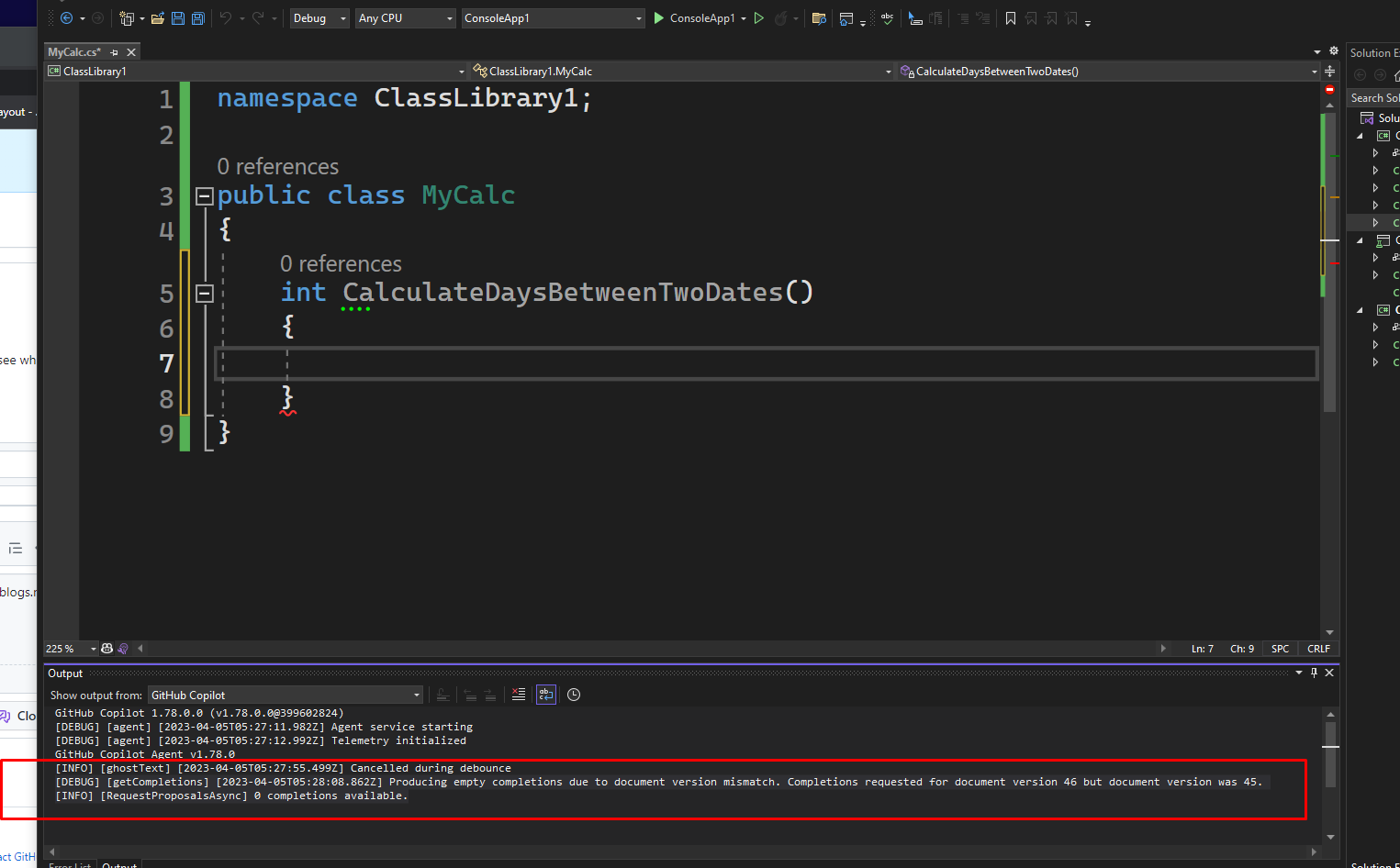Open the Any CPU platform dropdown
Viewport: 1400px width, 868px height.
point(405,18)
